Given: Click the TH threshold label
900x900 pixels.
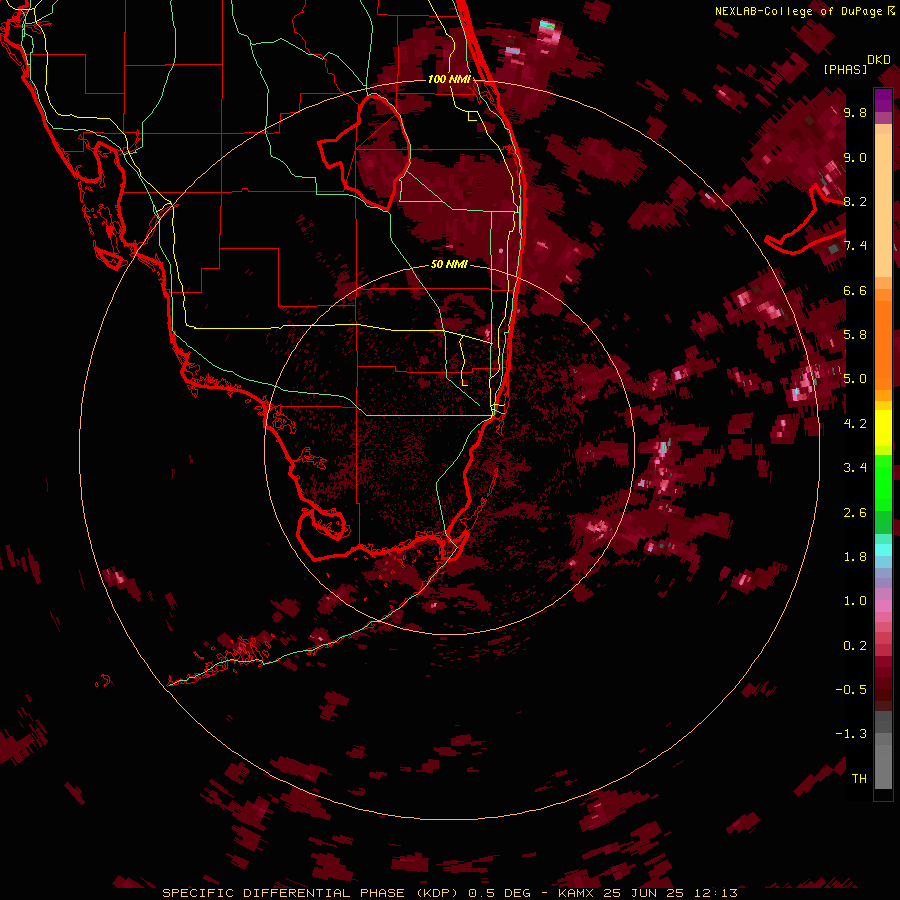Looking at the screenshot, I should pos(859,779).
